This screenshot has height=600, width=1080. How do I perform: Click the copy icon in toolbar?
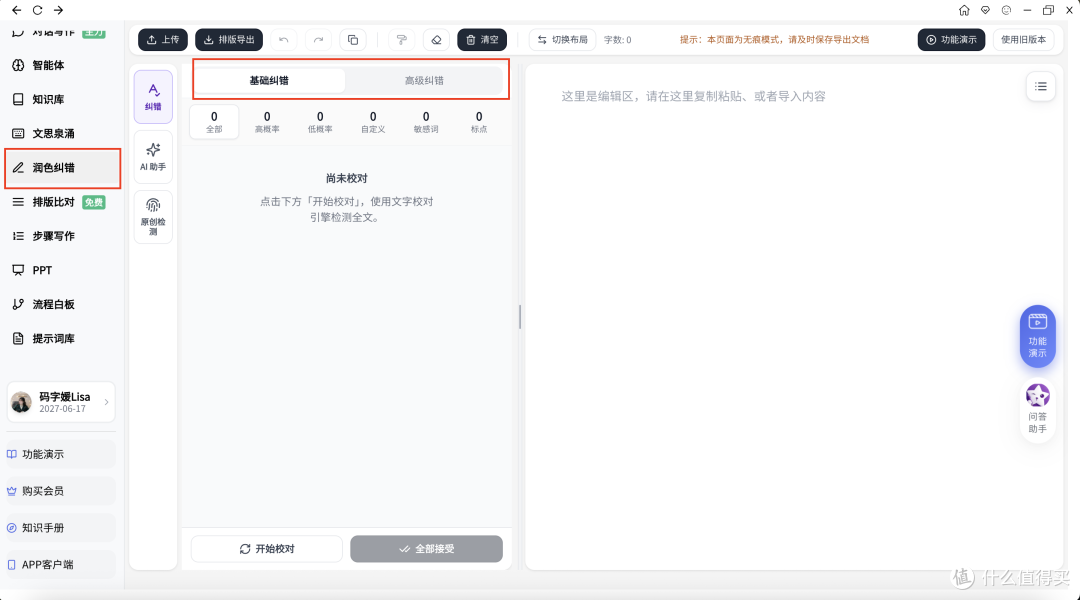tap(353, 40)
